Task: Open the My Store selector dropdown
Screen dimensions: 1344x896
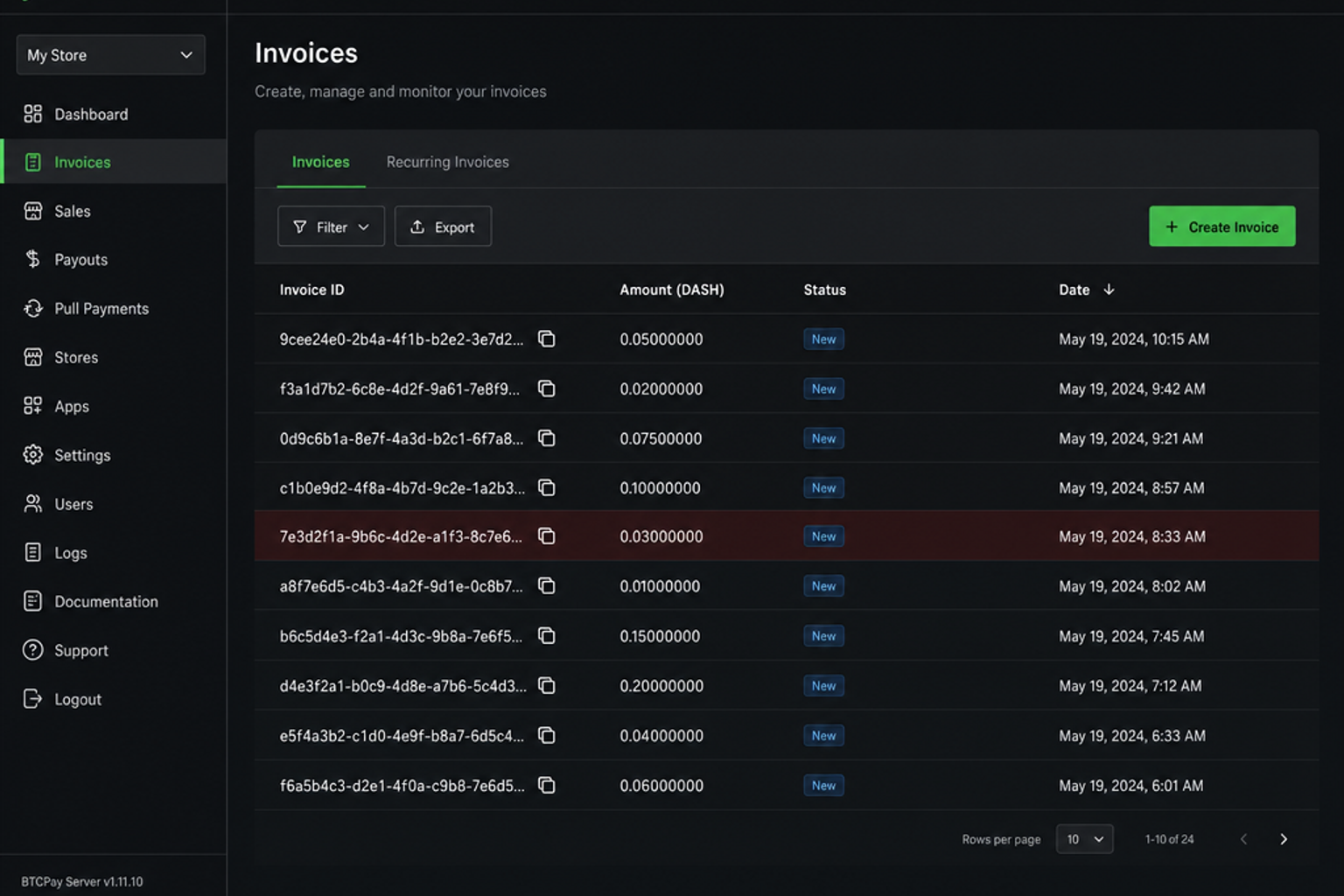Action: (x=111, y=55)
